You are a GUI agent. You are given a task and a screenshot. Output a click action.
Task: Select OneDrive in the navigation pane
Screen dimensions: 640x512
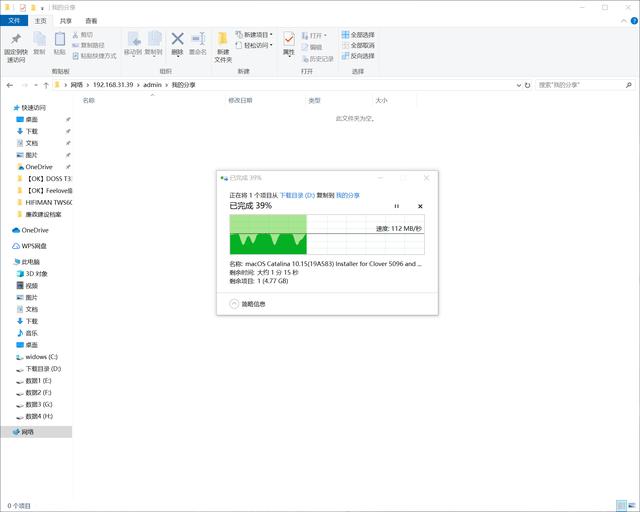point(35,230)
